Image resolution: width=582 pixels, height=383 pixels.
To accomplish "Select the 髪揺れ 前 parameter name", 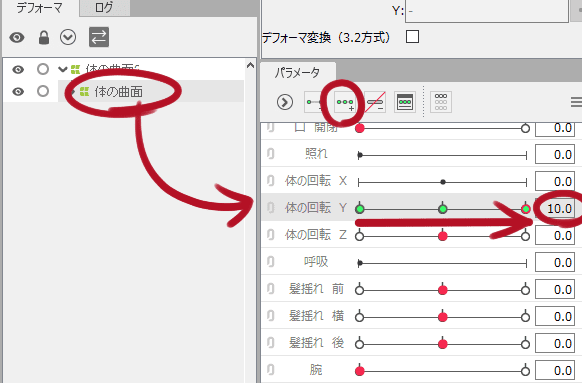I will (316, 289).
